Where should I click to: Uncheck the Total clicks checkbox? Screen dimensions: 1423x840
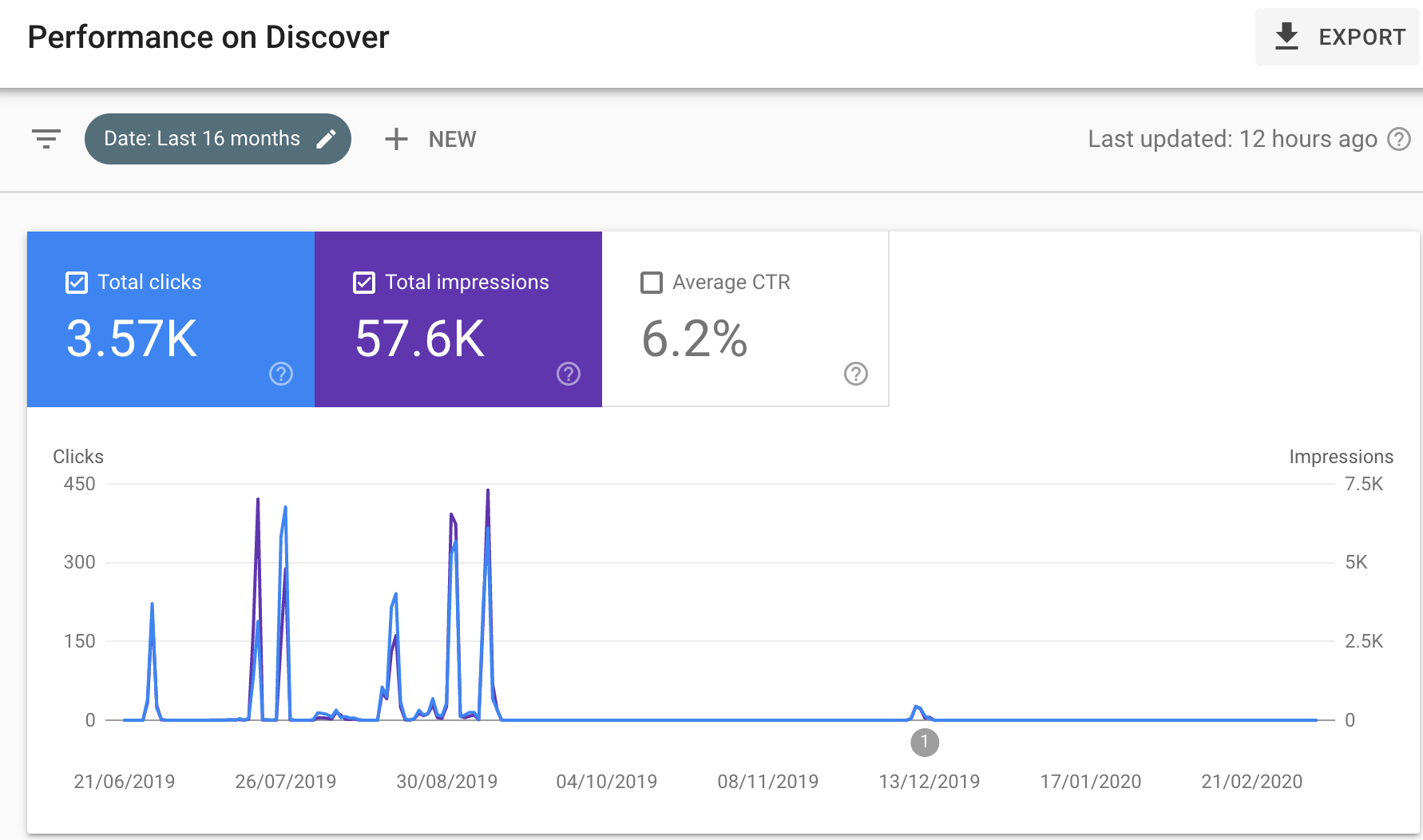coord(77,283)
